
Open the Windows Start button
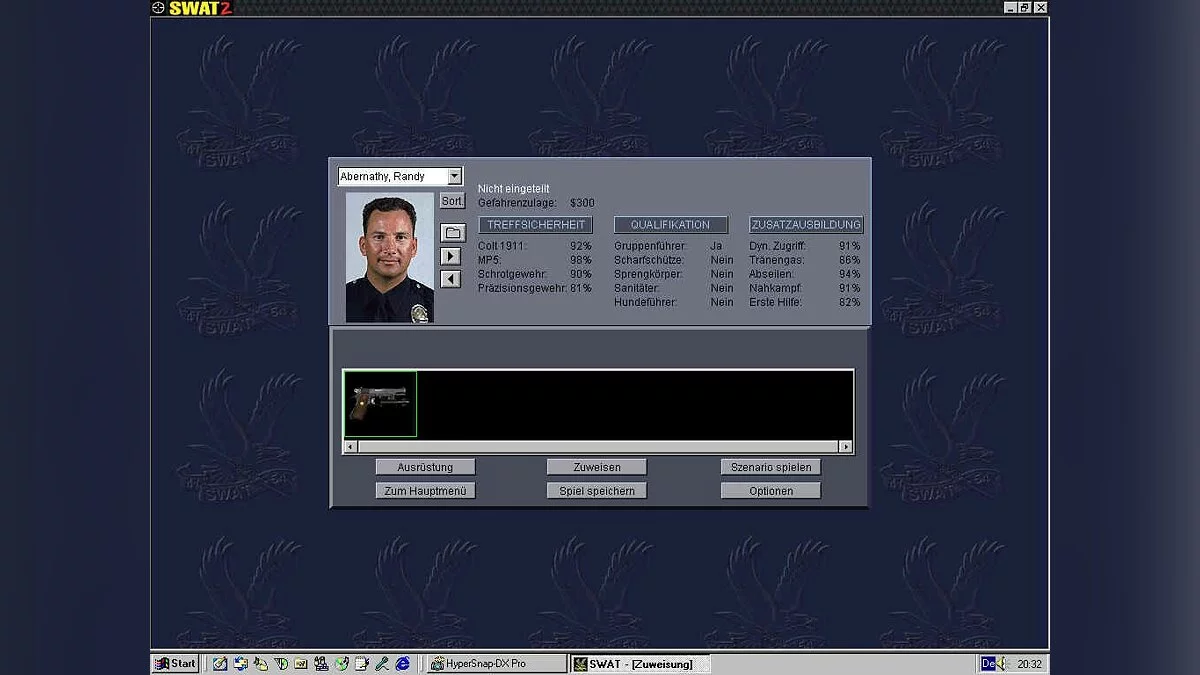point(176,663)
